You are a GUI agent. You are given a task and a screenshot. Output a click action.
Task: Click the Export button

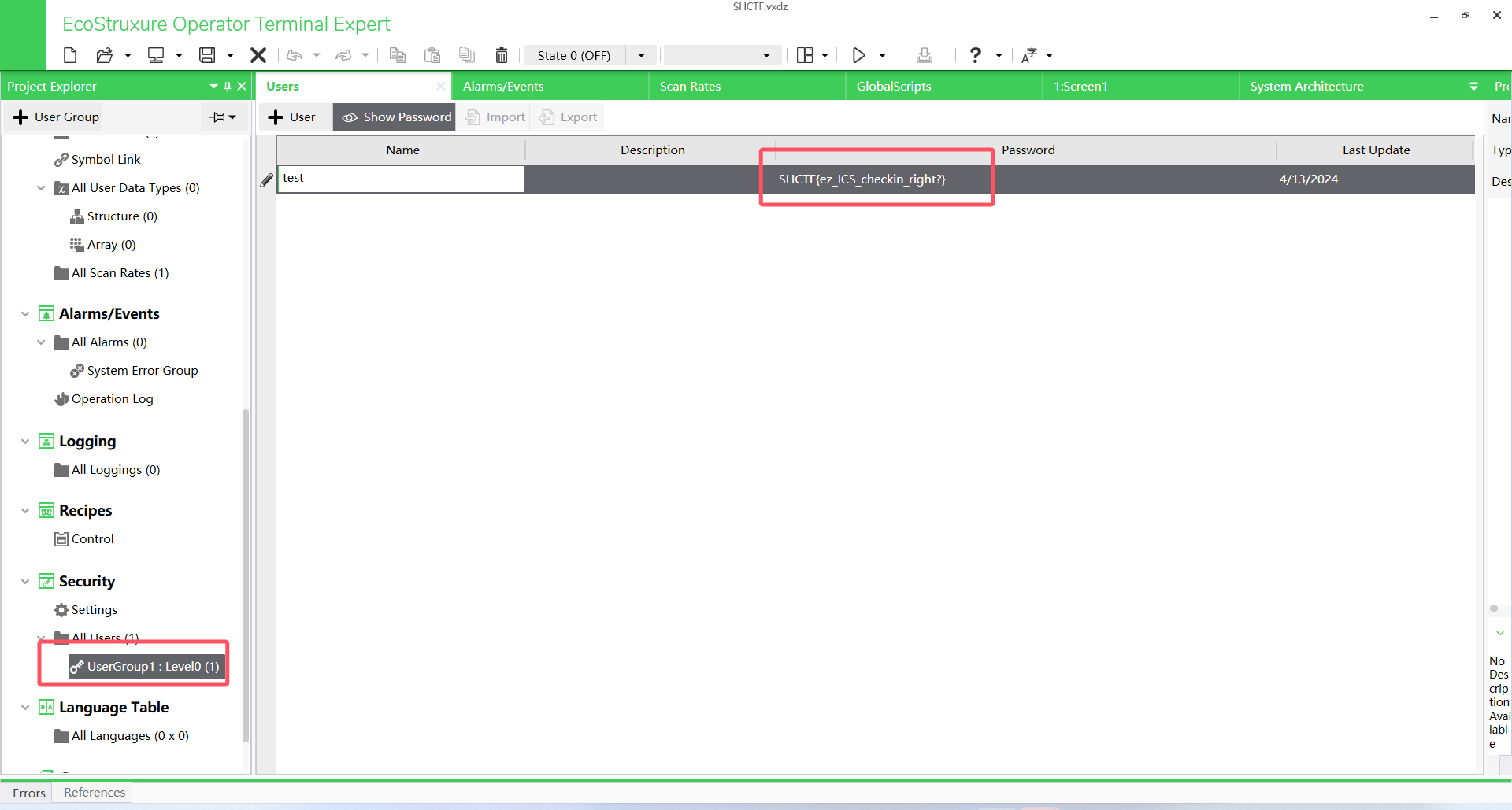[x=569, y=117]
